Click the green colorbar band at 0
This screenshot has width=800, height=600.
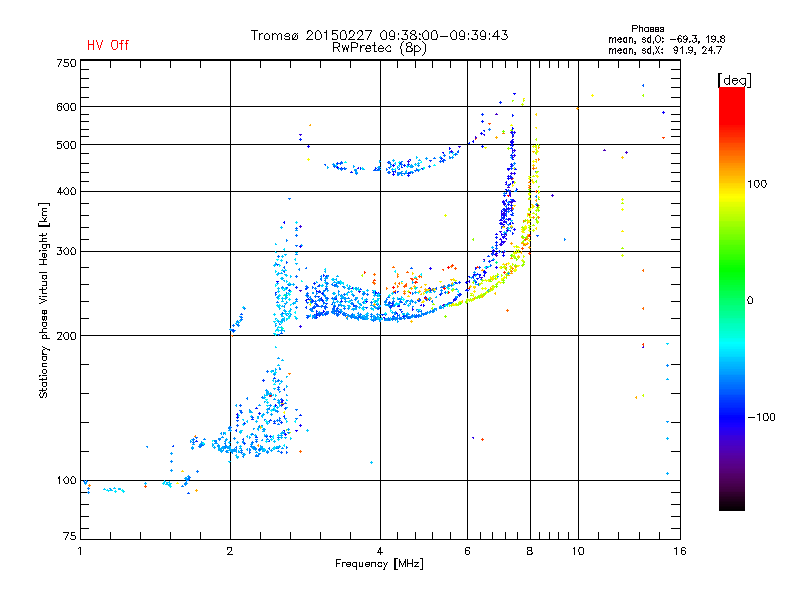click(732, 300)
